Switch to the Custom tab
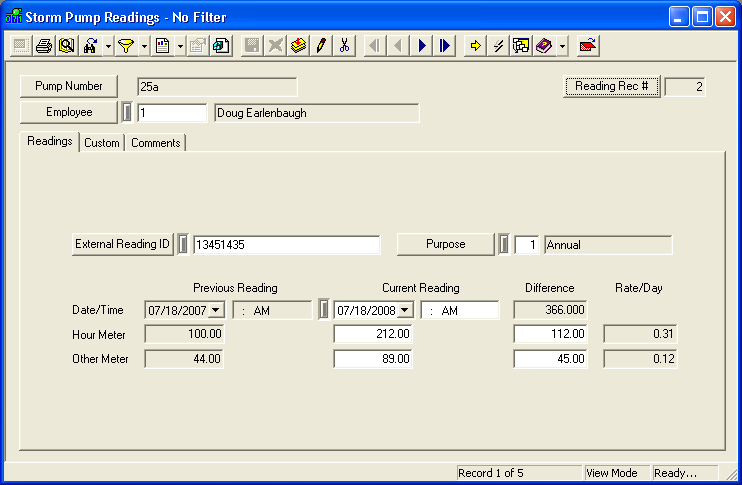 pyautogui.click(x=102, y=143)
